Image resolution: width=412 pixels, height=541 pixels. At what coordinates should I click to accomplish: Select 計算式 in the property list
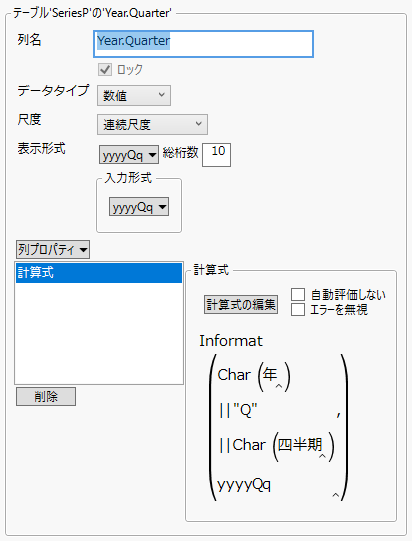tap(99, 273)
